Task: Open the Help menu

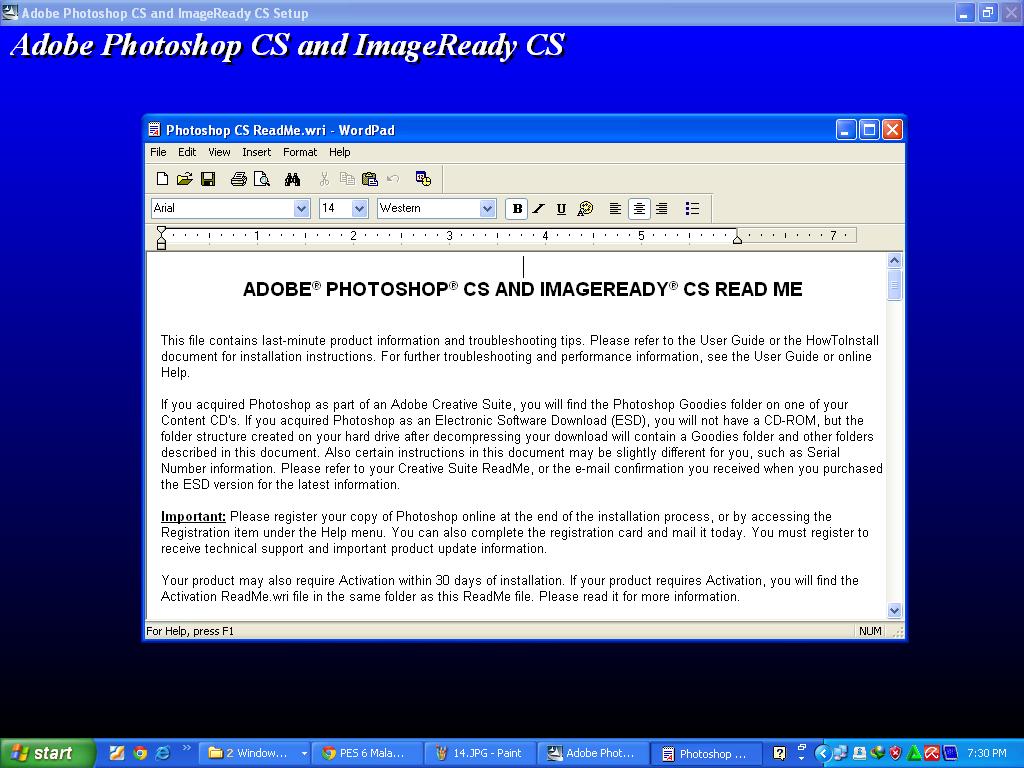Action: click(x=339, y=152)
